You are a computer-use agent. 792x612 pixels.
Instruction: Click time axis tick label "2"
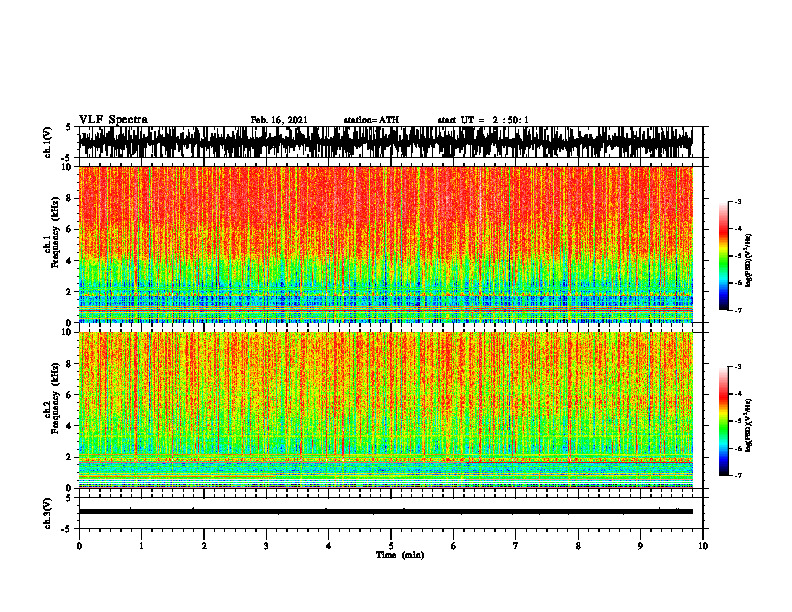(204, 546)
